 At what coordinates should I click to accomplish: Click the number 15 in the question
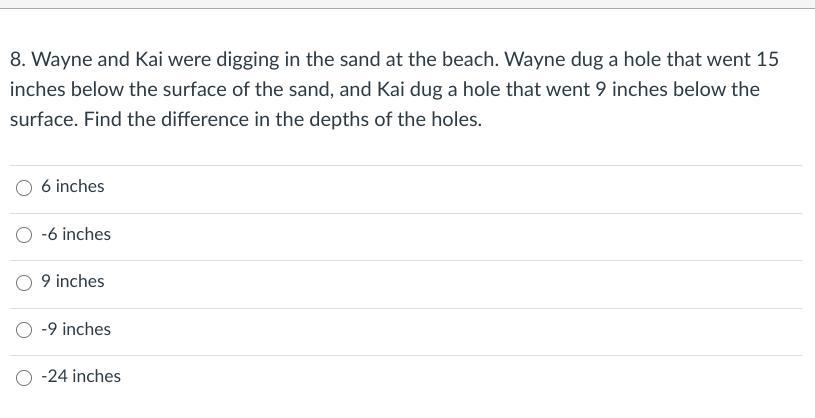coord(767,59)
